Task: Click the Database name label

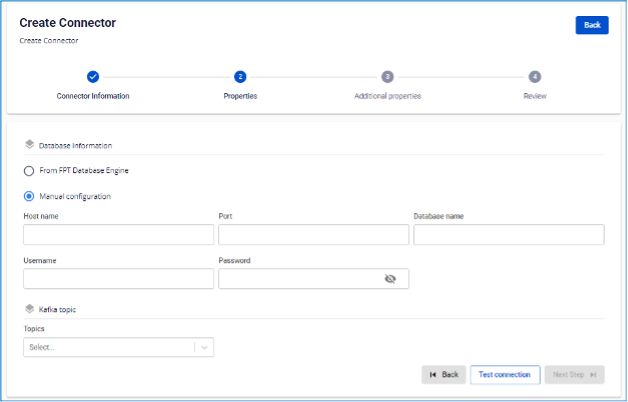Action: [x=439, y=216]
